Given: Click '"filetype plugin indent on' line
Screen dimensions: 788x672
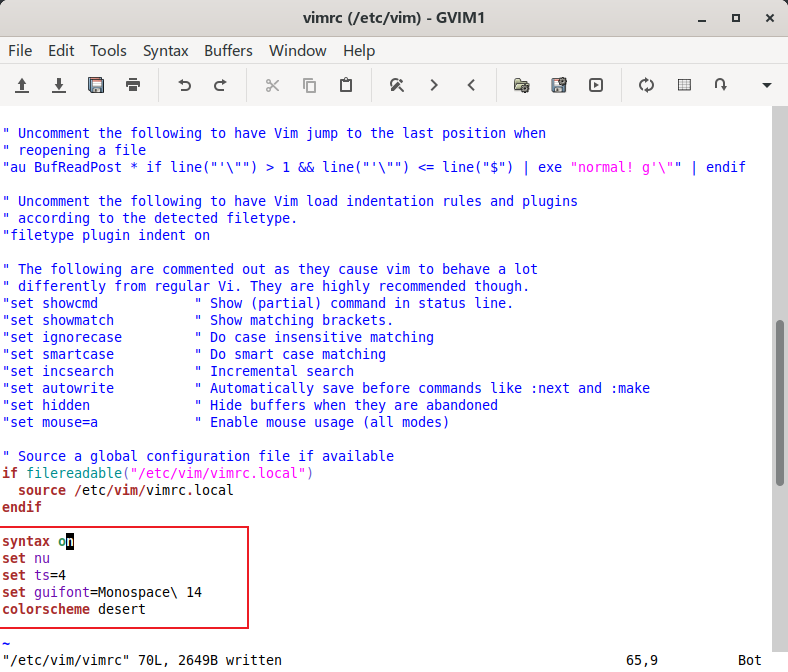Looking at the screenshot, I should pos(106,235).
